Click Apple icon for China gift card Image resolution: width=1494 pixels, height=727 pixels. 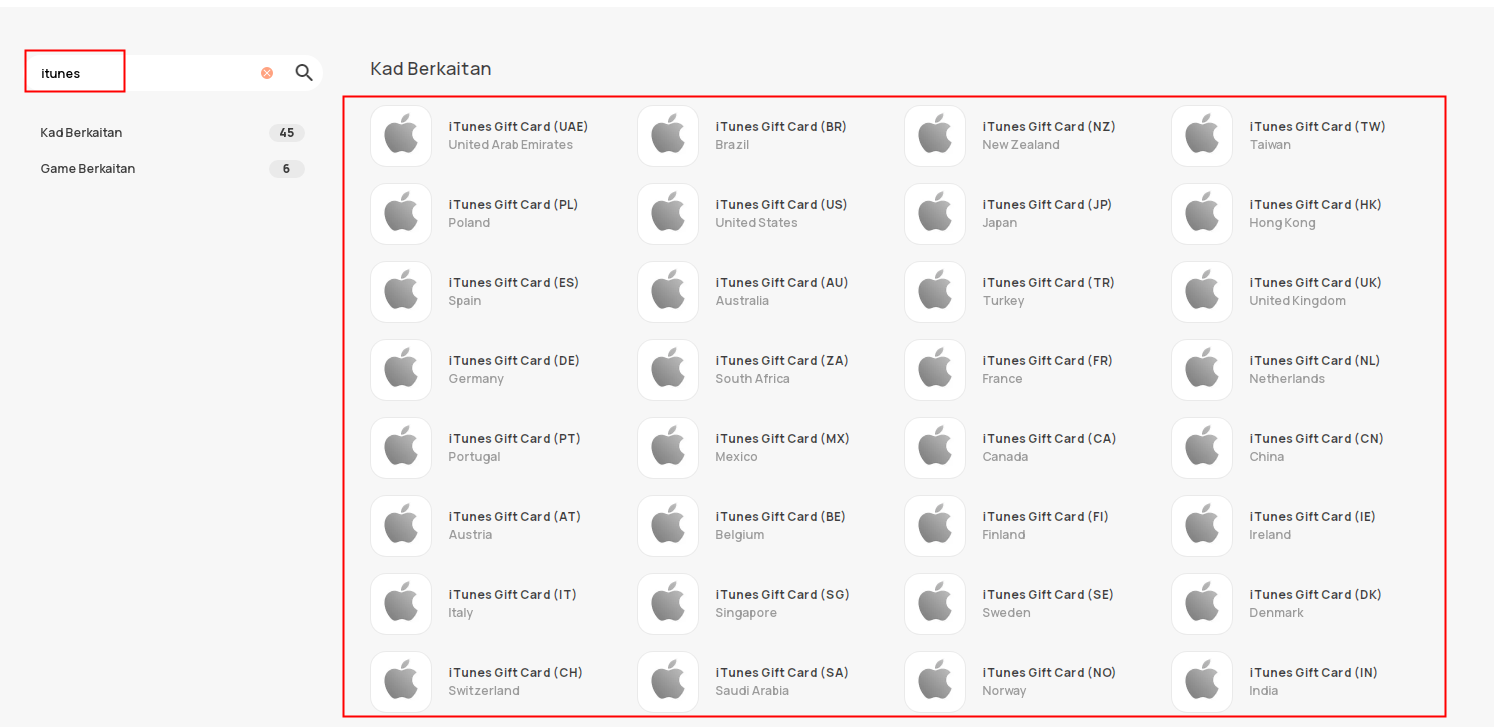click(x=1202, y=448)
